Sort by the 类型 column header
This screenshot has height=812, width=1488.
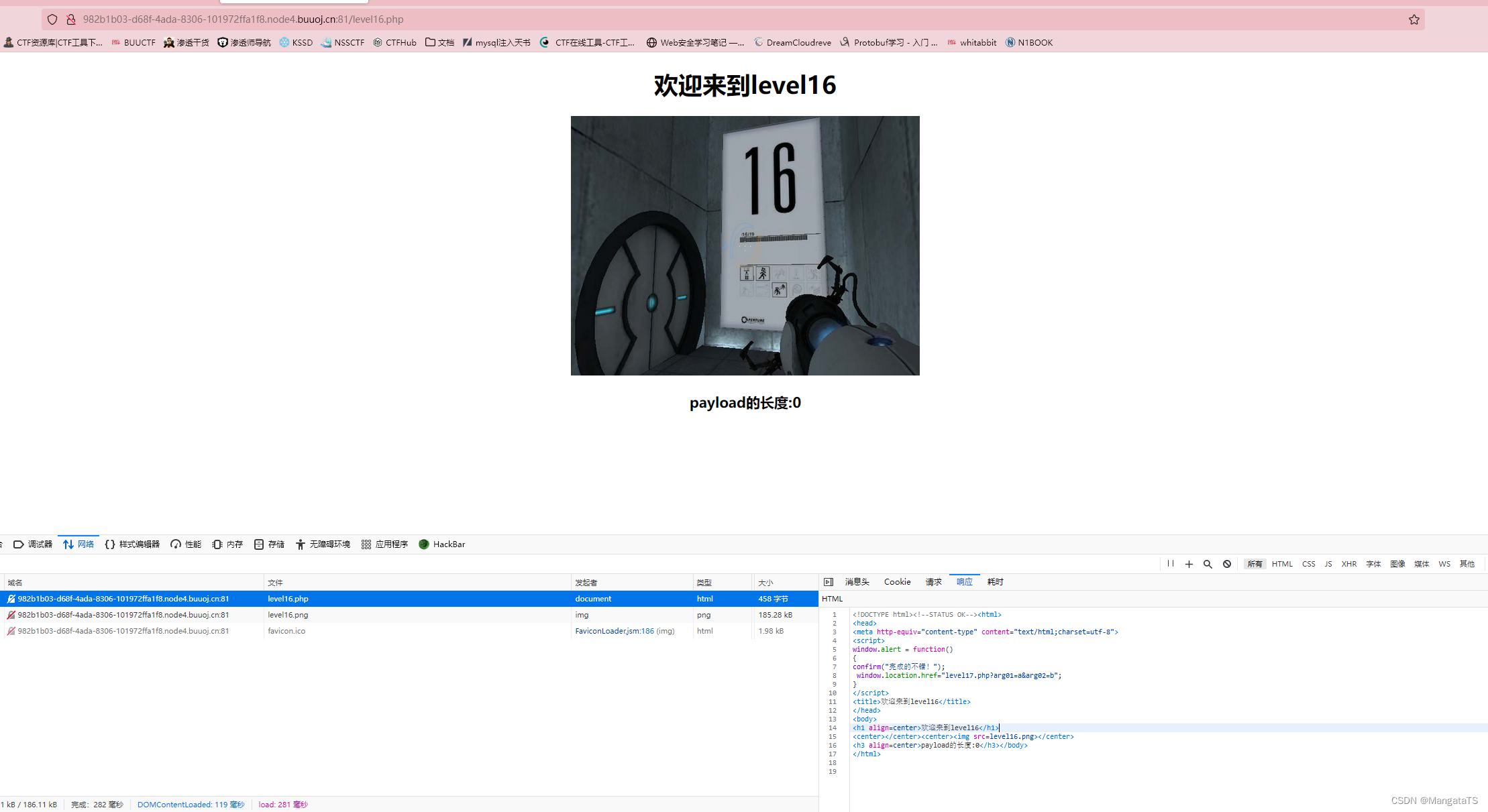coord(723,583)
